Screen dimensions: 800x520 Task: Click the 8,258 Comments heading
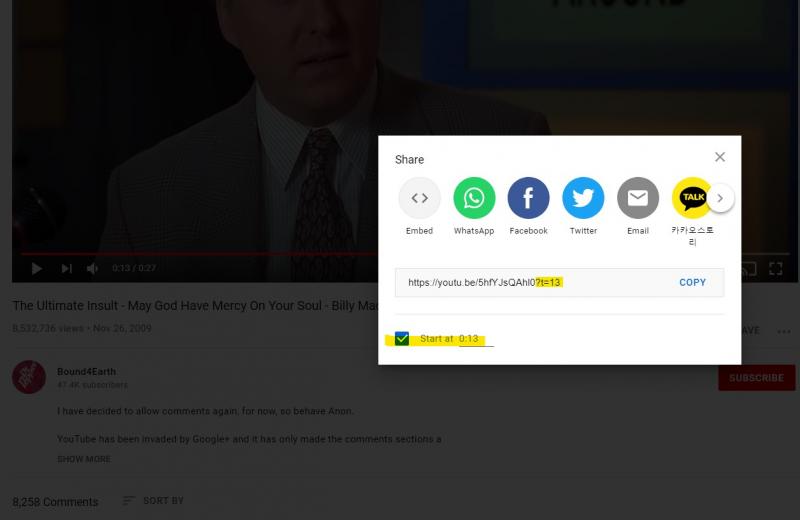pos(55,502)
